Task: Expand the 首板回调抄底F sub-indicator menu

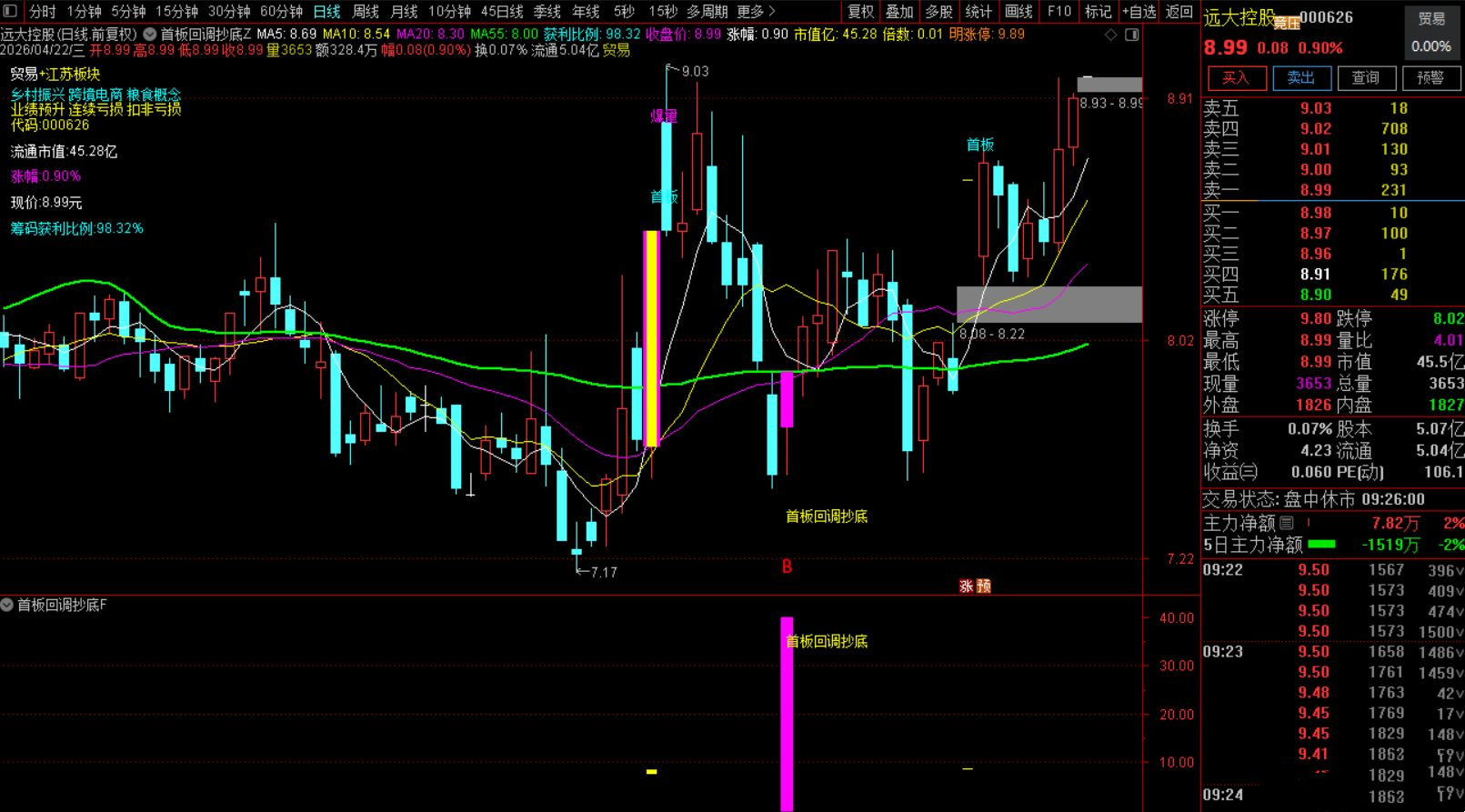Action: (7, 605)
